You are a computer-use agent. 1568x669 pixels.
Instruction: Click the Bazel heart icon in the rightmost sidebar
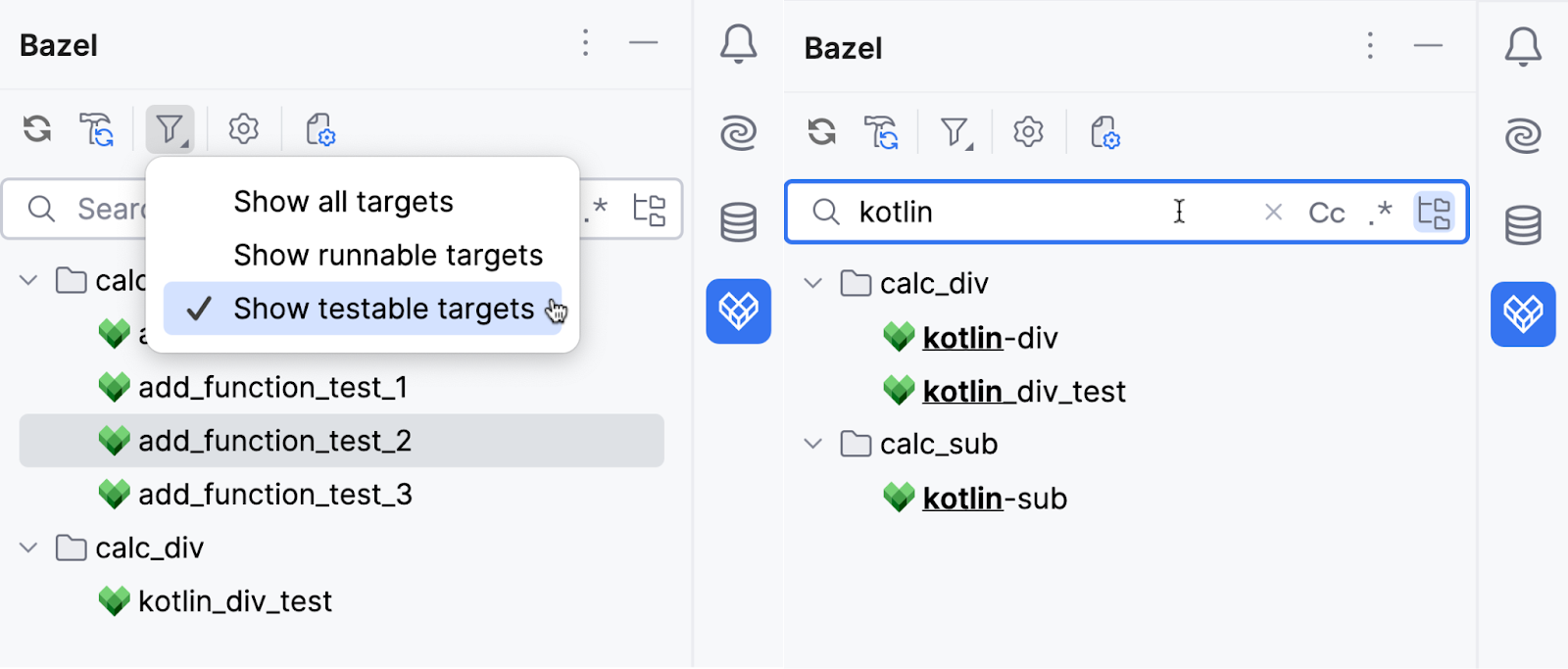1523,313
